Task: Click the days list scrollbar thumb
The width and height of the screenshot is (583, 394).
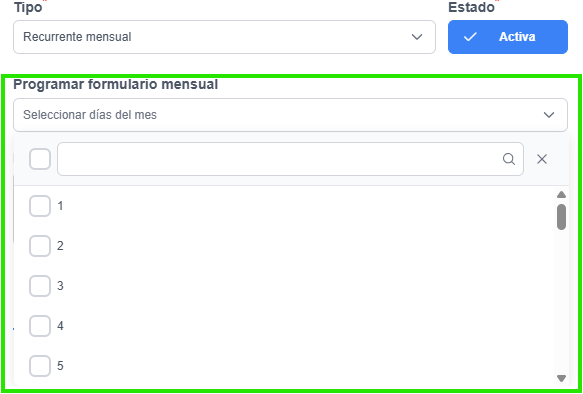Action: tap(561, 217)
